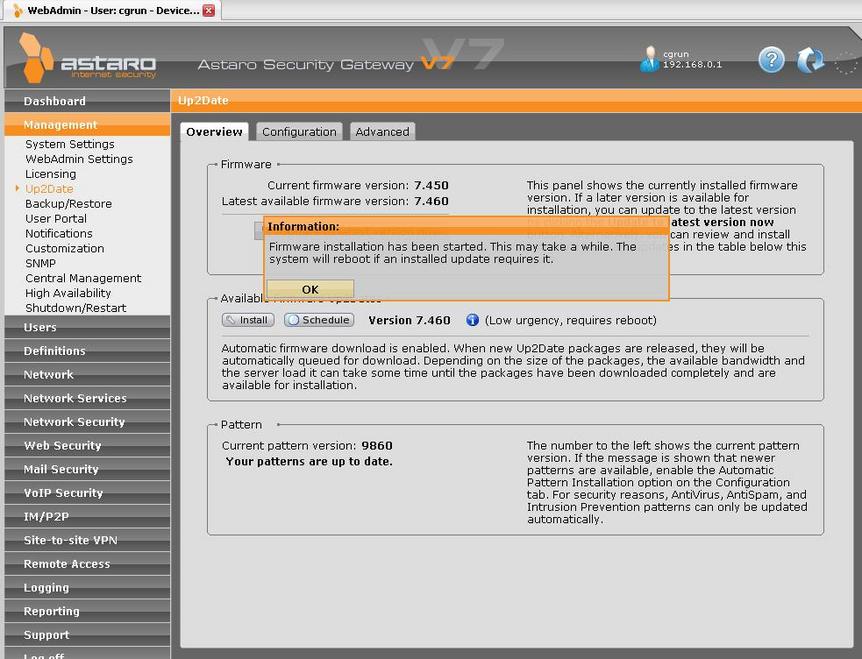
Task: Click the Install firmware button
Action: [x=248, y=320]
